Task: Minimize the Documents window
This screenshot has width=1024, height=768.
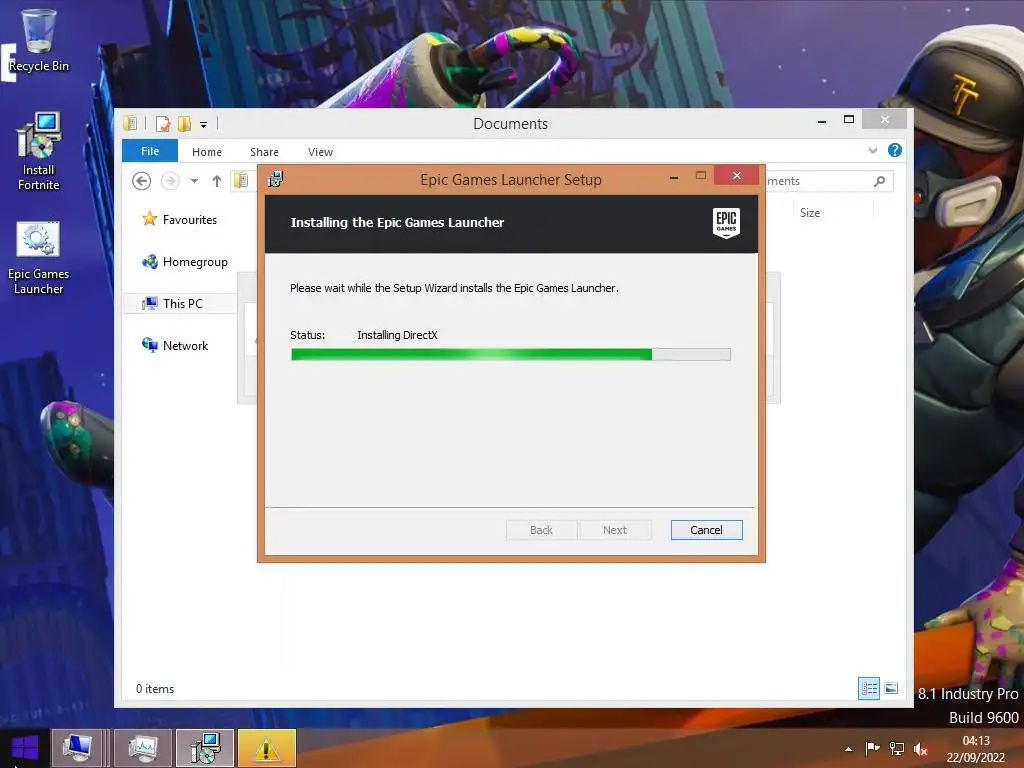Action: pyautogui.click(x=822, y=121)
